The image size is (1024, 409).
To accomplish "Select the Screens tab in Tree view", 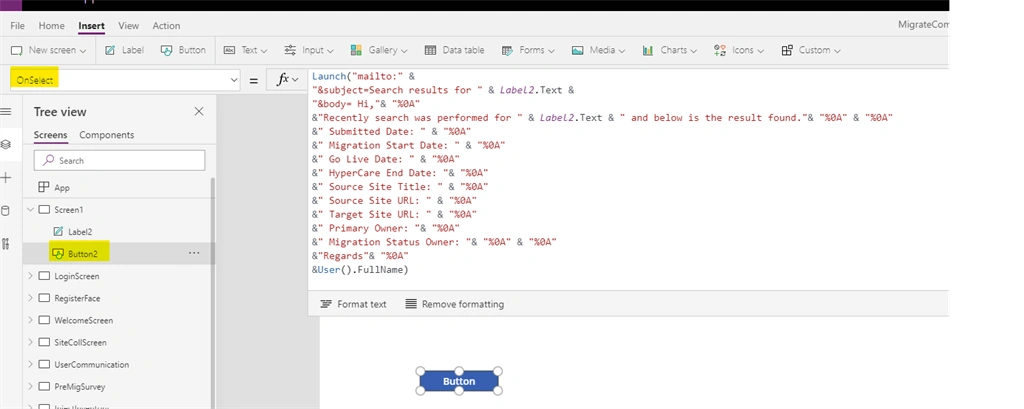I will pyautogui.click(x=50, y=135).
